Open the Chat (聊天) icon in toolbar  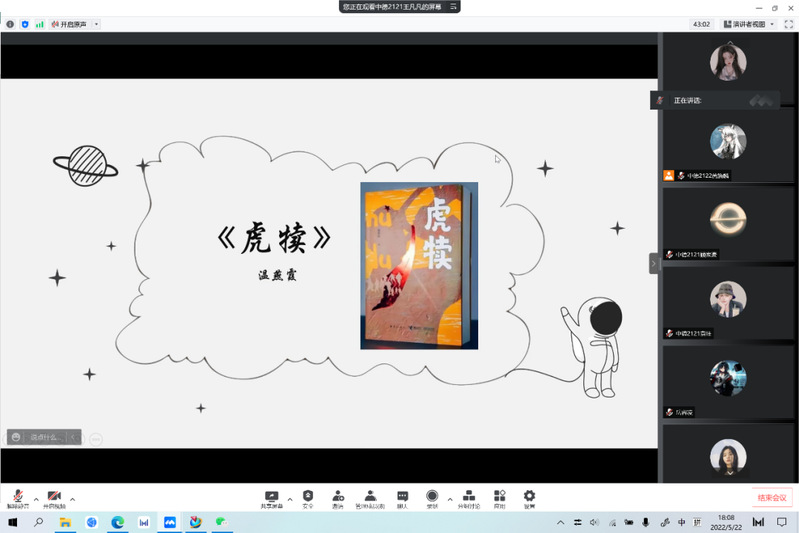(402, 497)
